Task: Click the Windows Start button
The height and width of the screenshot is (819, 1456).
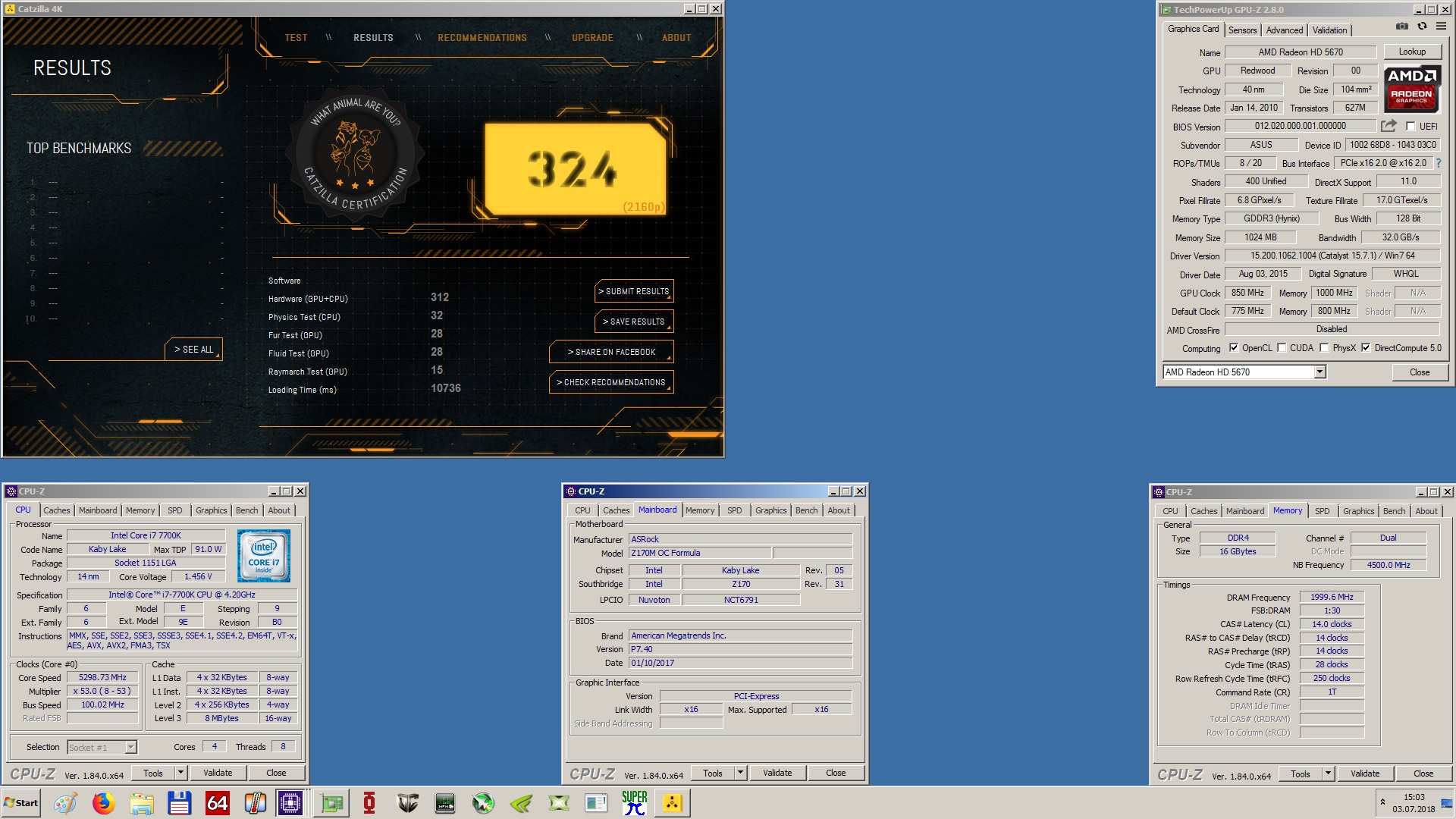Action: click(x=21, y=803)
